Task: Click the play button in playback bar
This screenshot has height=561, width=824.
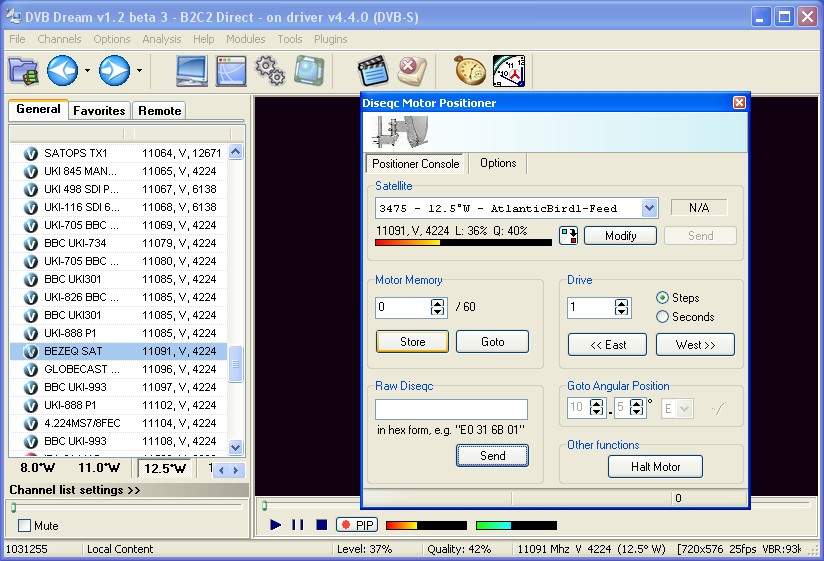Action: pyautogui.click(x=276, y=525)
